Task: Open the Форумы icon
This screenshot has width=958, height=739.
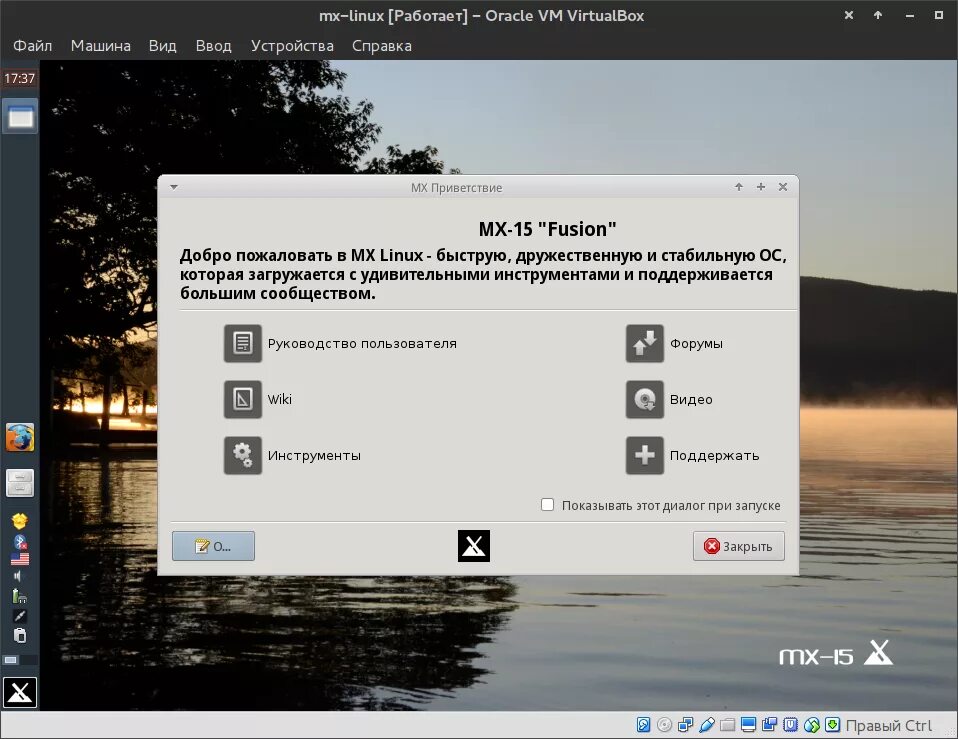Action: pyautogui.click(x=645, y=343)
